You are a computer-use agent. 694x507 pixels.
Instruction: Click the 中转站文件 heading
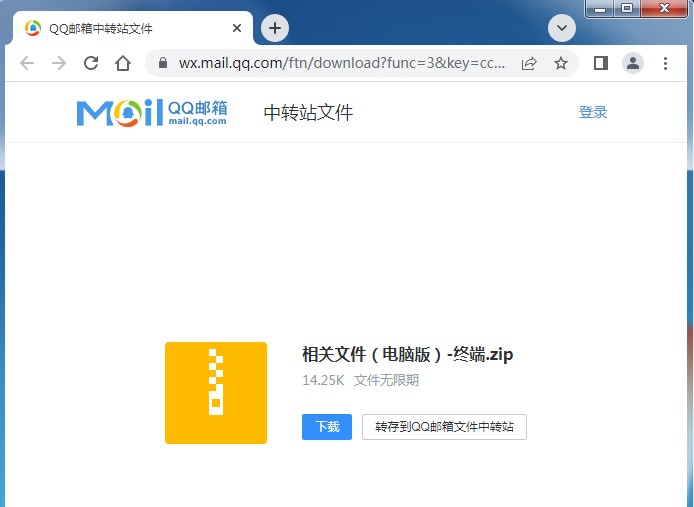click(x=308, y=112)
